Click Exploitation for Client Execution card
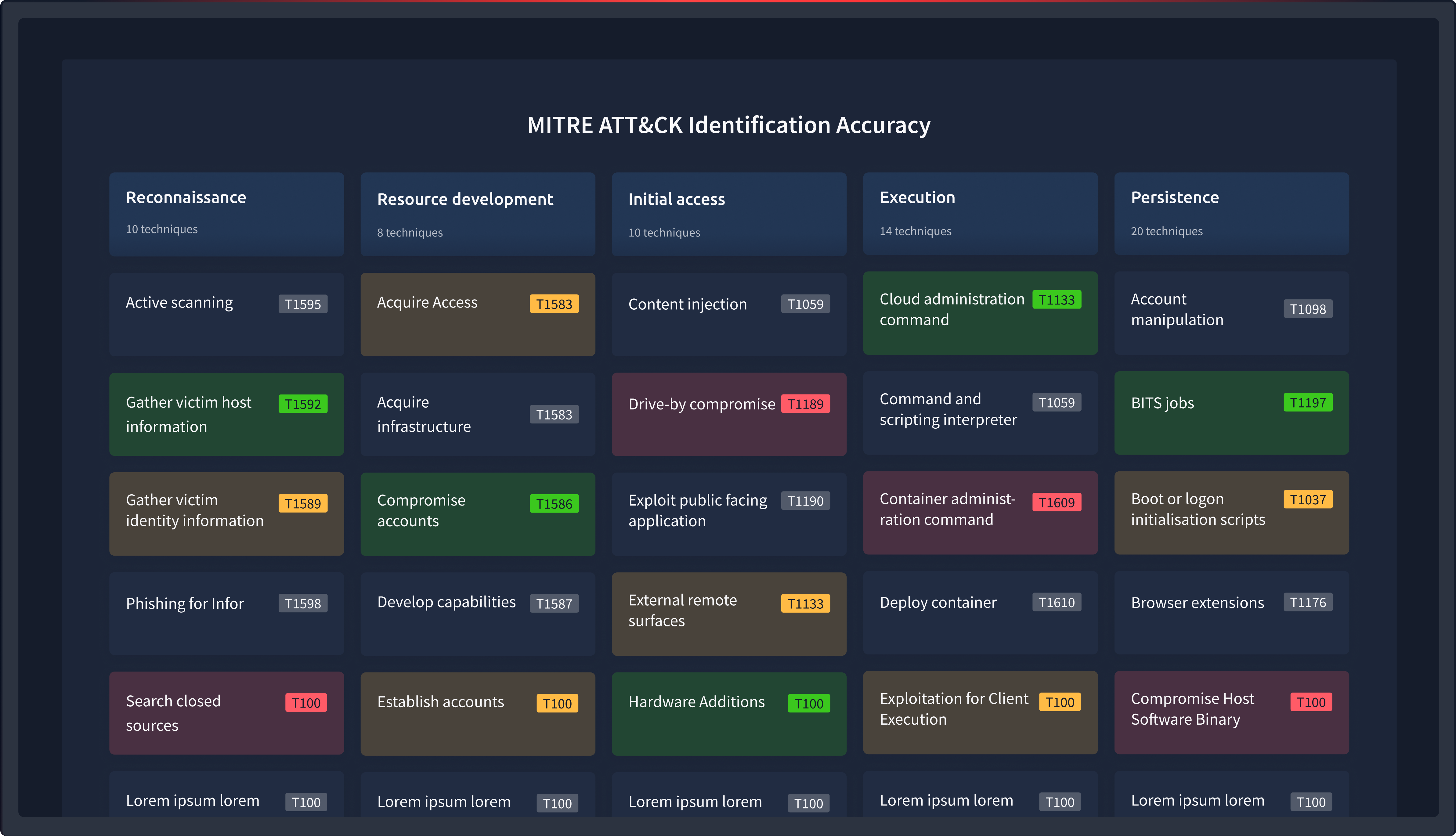The image size is (1456, 836). [980, 712]
